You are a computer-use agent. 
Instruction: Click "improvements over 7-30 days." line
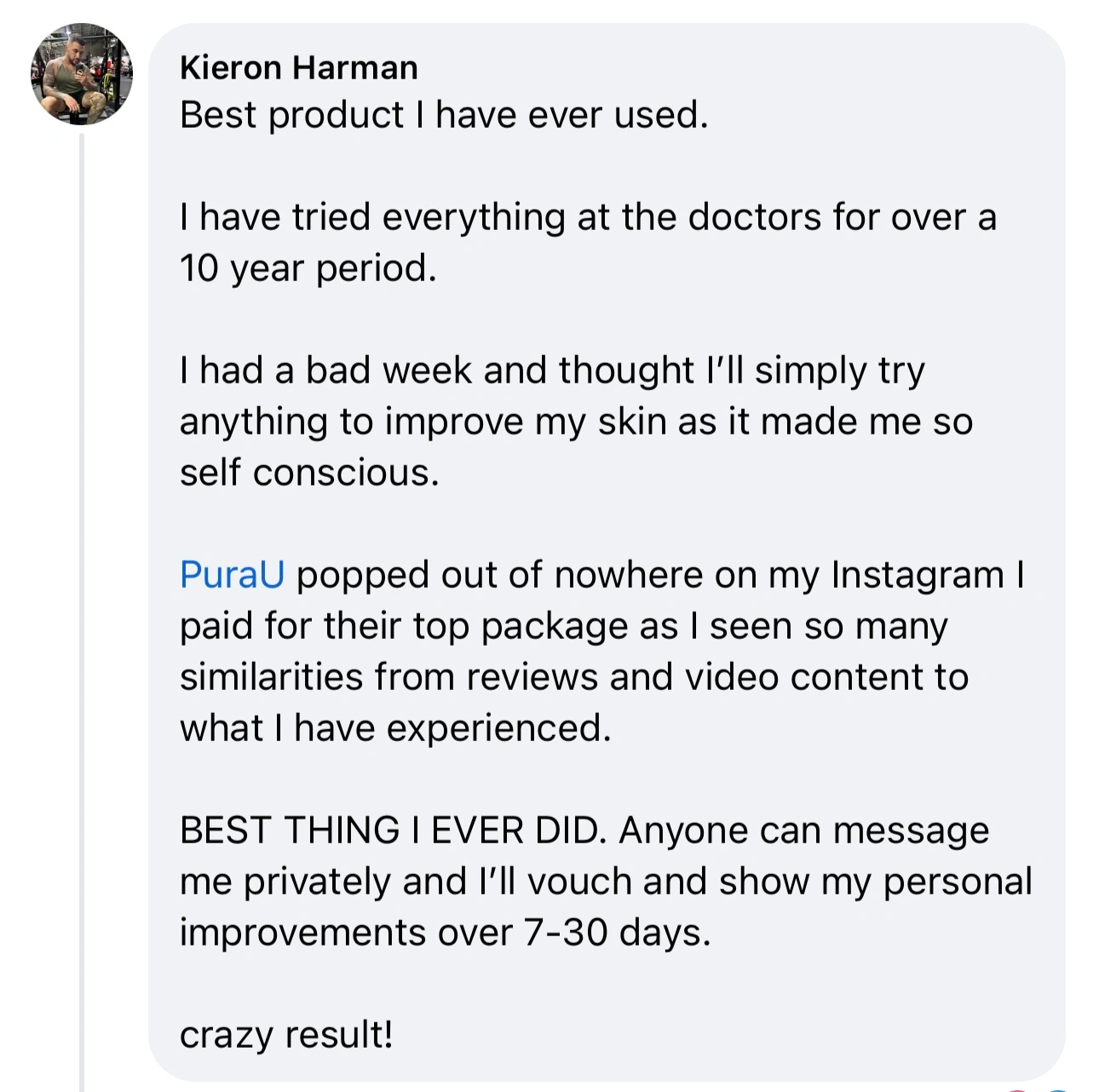tap(445, 933)
